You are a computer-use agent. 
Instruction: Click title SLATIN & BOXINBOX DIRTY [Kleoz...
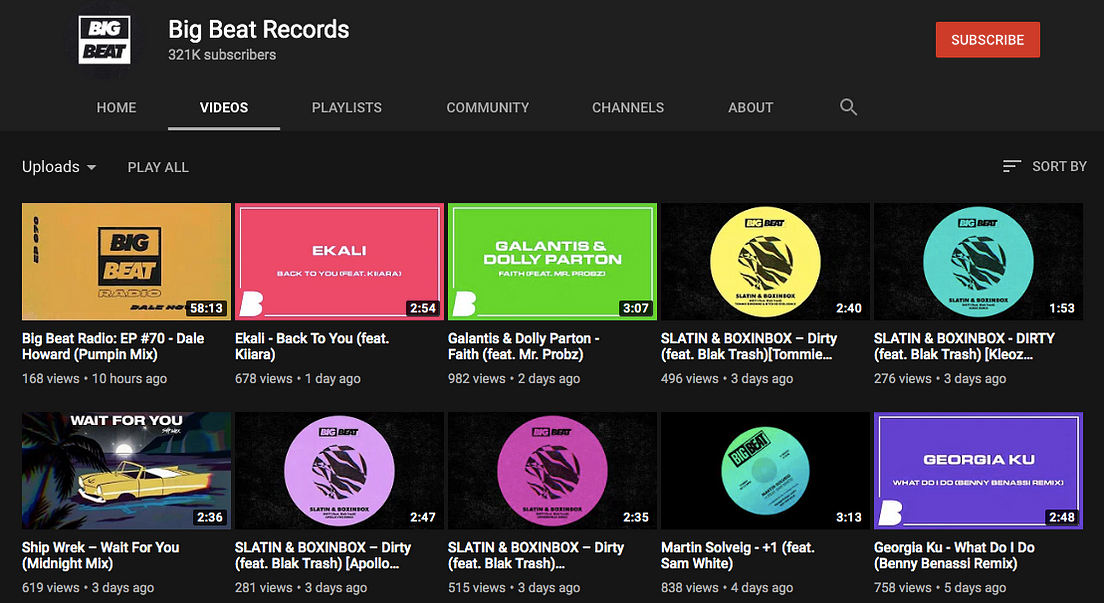(965, 346)
